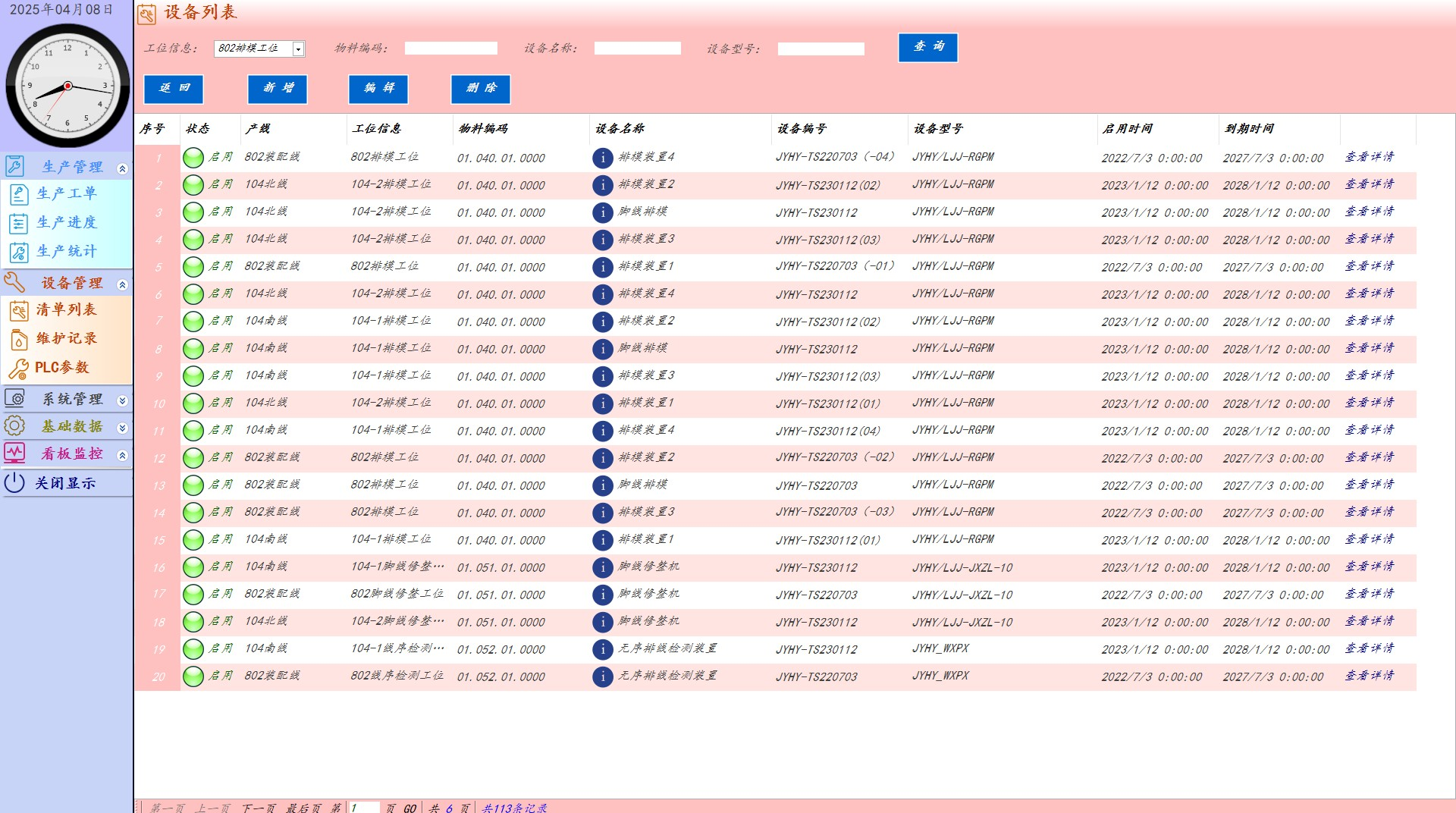Click the 设备管理 wrench icon
1456x813 pixels.
15,282
